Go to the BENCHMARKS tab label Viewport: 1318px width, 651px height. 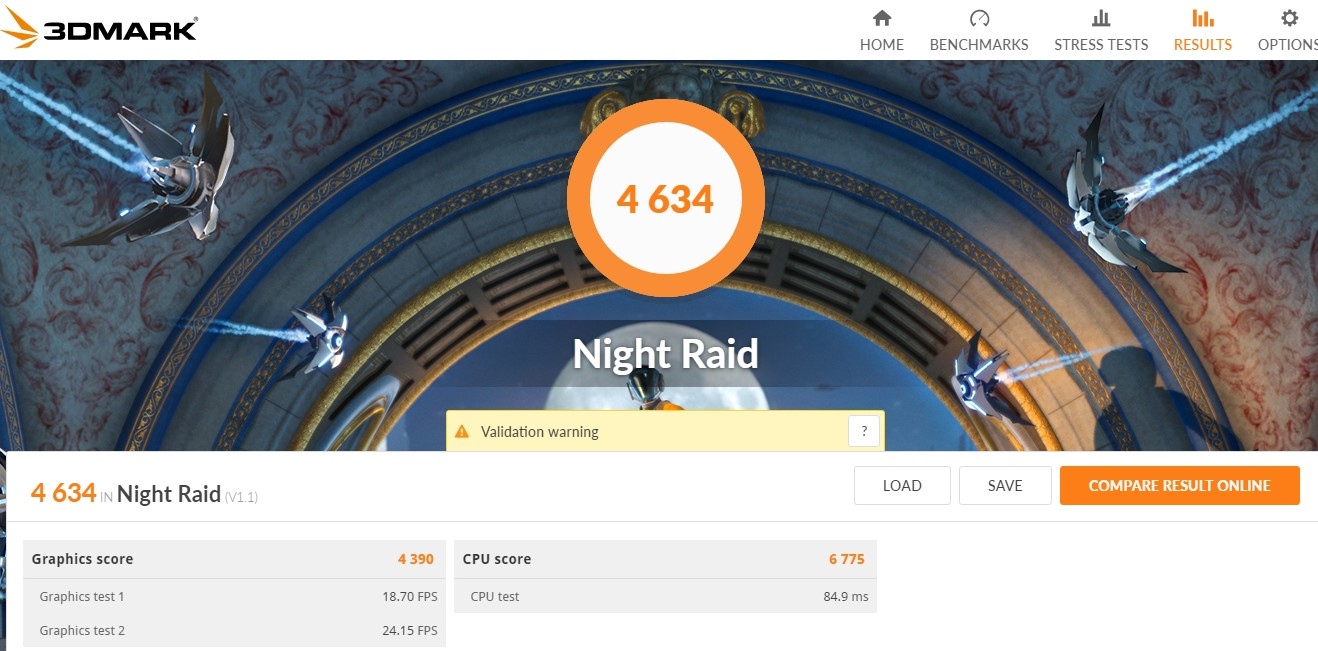[979, 44]
